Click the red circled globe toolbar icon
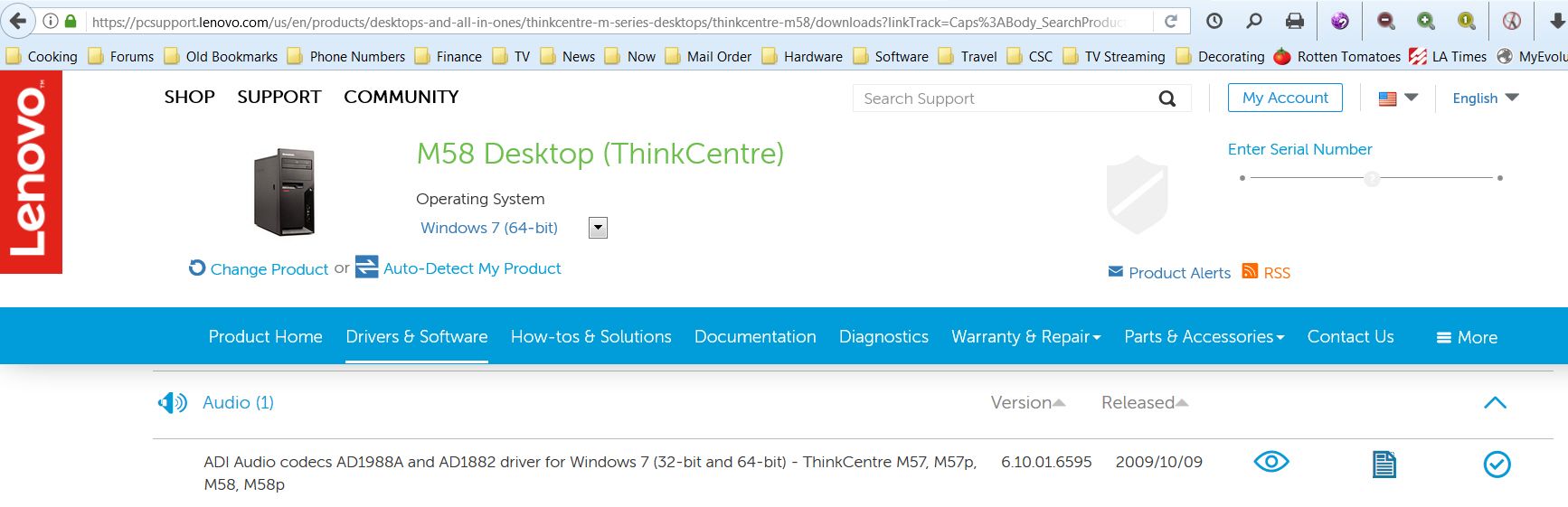The height and width of the screenshot is (507, 1568). (x=1511, y=21)
